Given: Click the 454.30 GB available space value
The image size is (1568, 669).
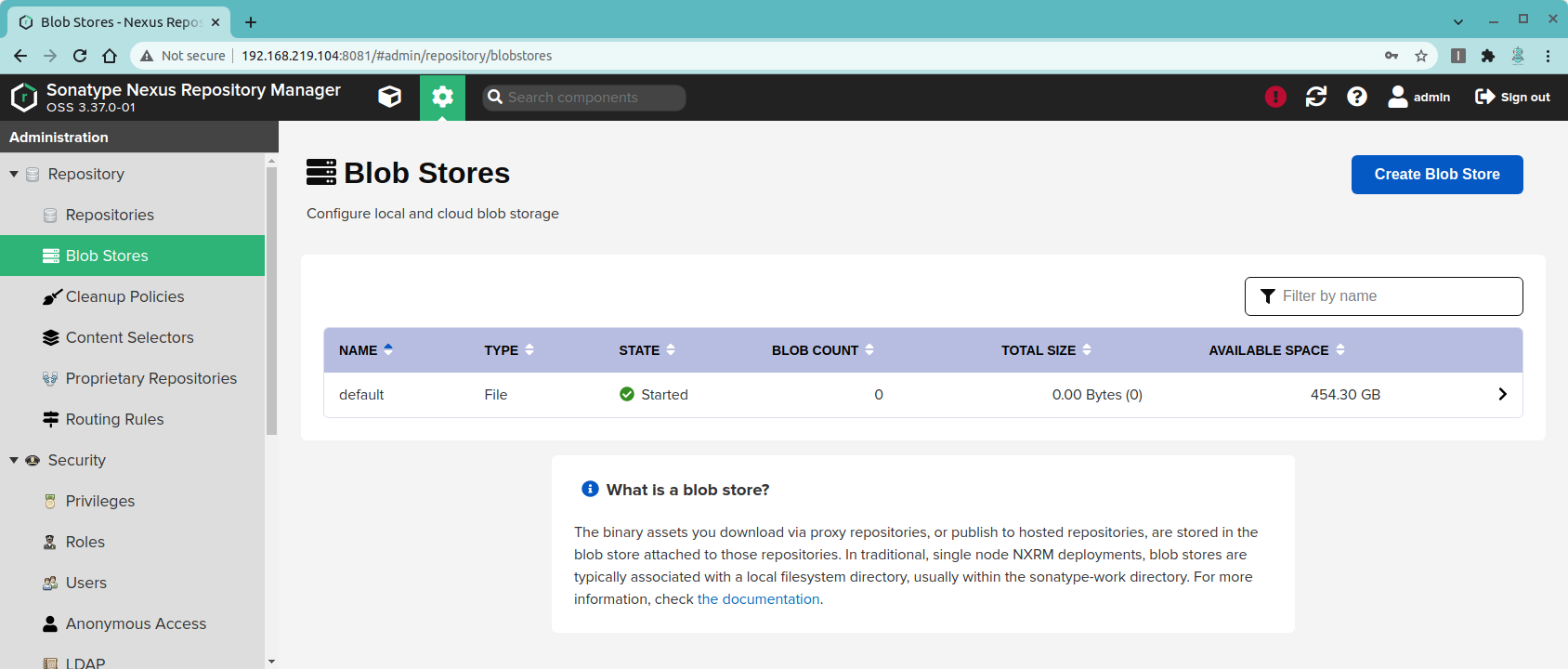Looking at the screenshot, I should (1345, 395).
